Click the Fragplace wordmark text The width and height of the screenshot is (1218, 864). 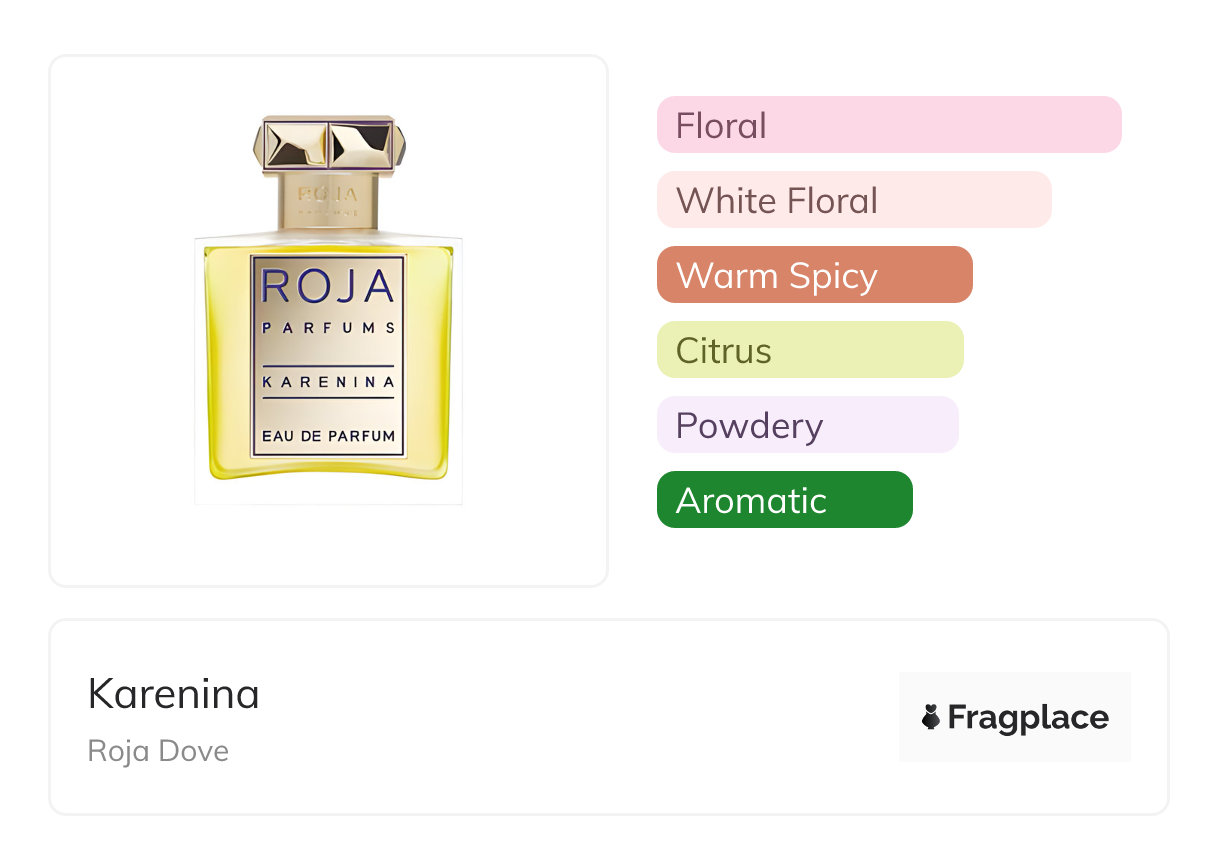(x=1028, y=717)
